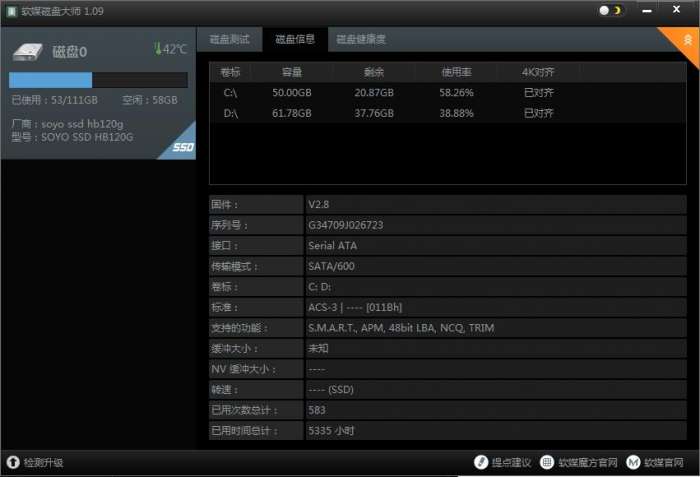
Task: Click the 5335 小时 usage time value
Action: (331, 431)
